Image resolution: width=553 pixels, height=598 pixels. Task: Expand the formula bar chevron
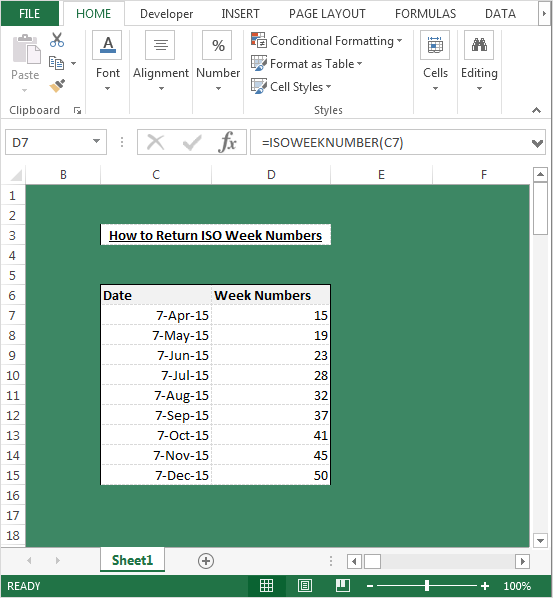(x=537, y=143)
